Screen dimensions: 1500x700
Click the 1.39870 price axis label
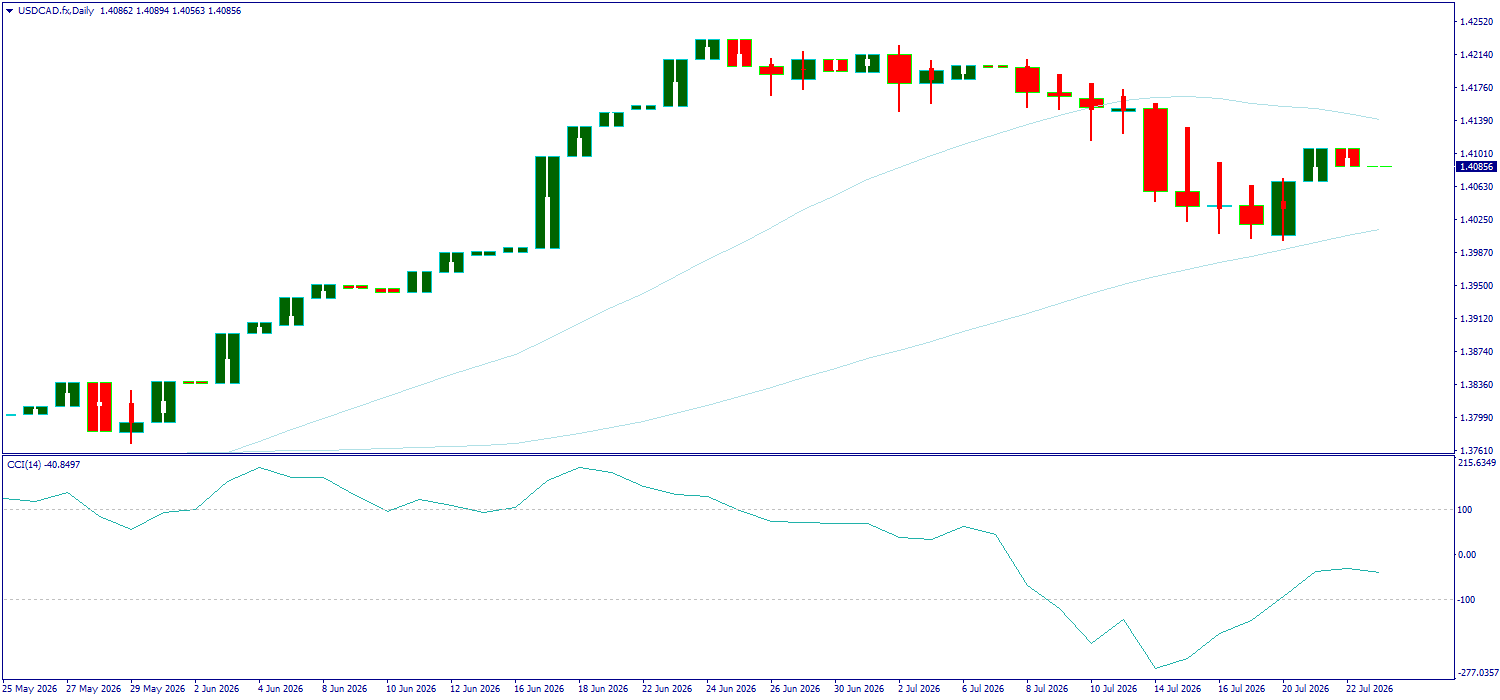tap(1477, 253)
